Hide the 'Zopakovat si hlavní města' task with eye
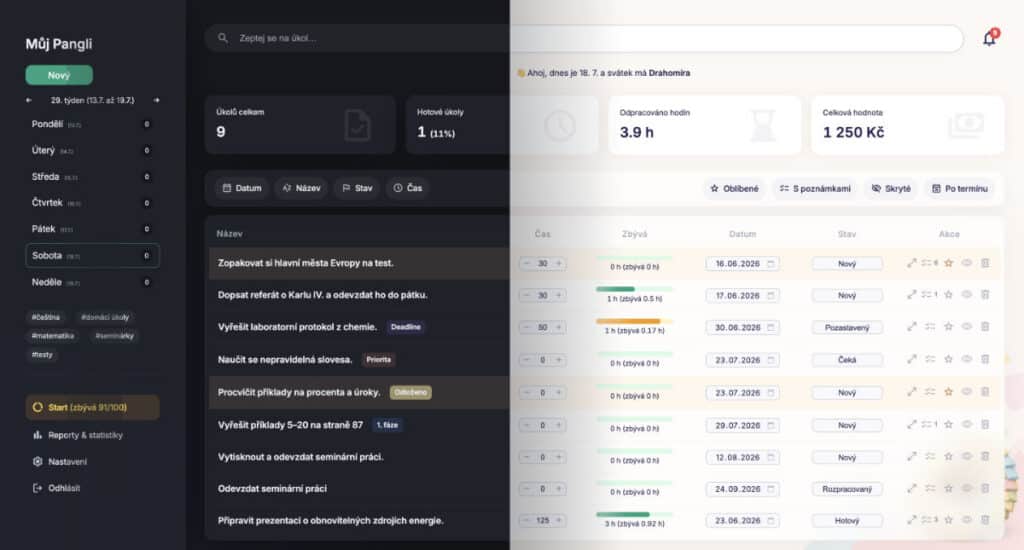The height and width of the screenshot is (550, 1024). (x=967, y=263)
